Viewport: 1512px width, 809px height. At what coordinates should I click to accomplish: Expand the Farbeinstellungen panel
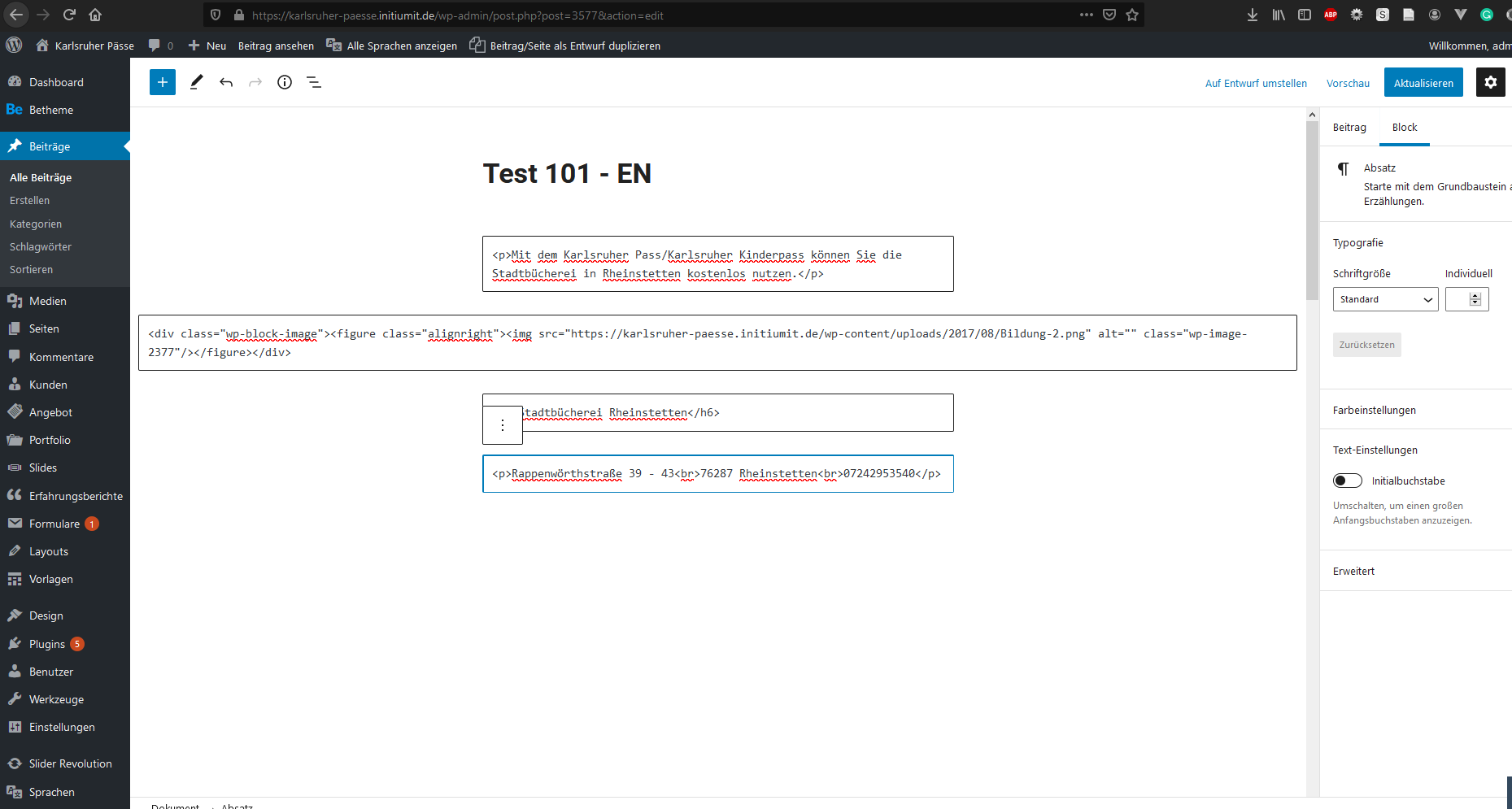point(1416,410)
